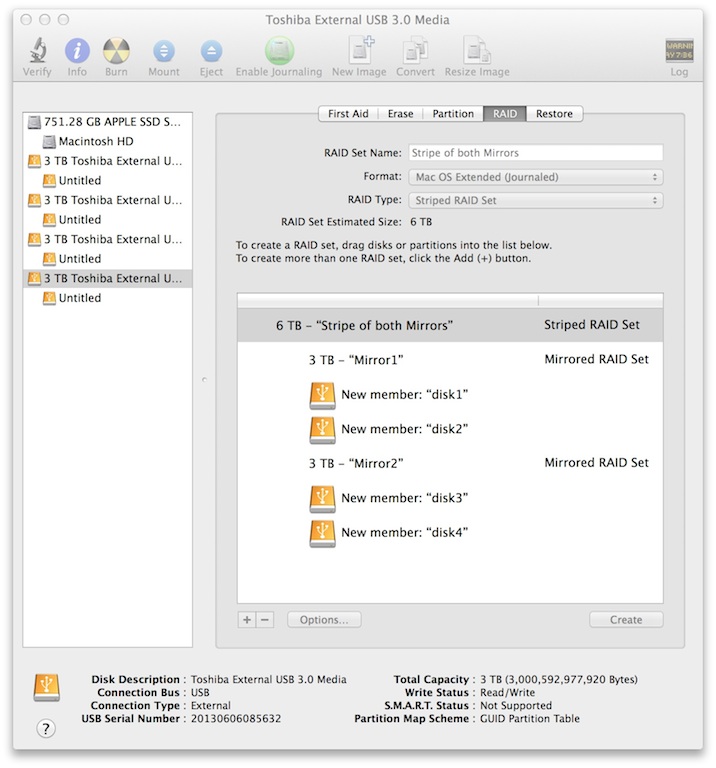Click the Verify microscope icon
Screen dimensions: 716x768
(37, 50)
